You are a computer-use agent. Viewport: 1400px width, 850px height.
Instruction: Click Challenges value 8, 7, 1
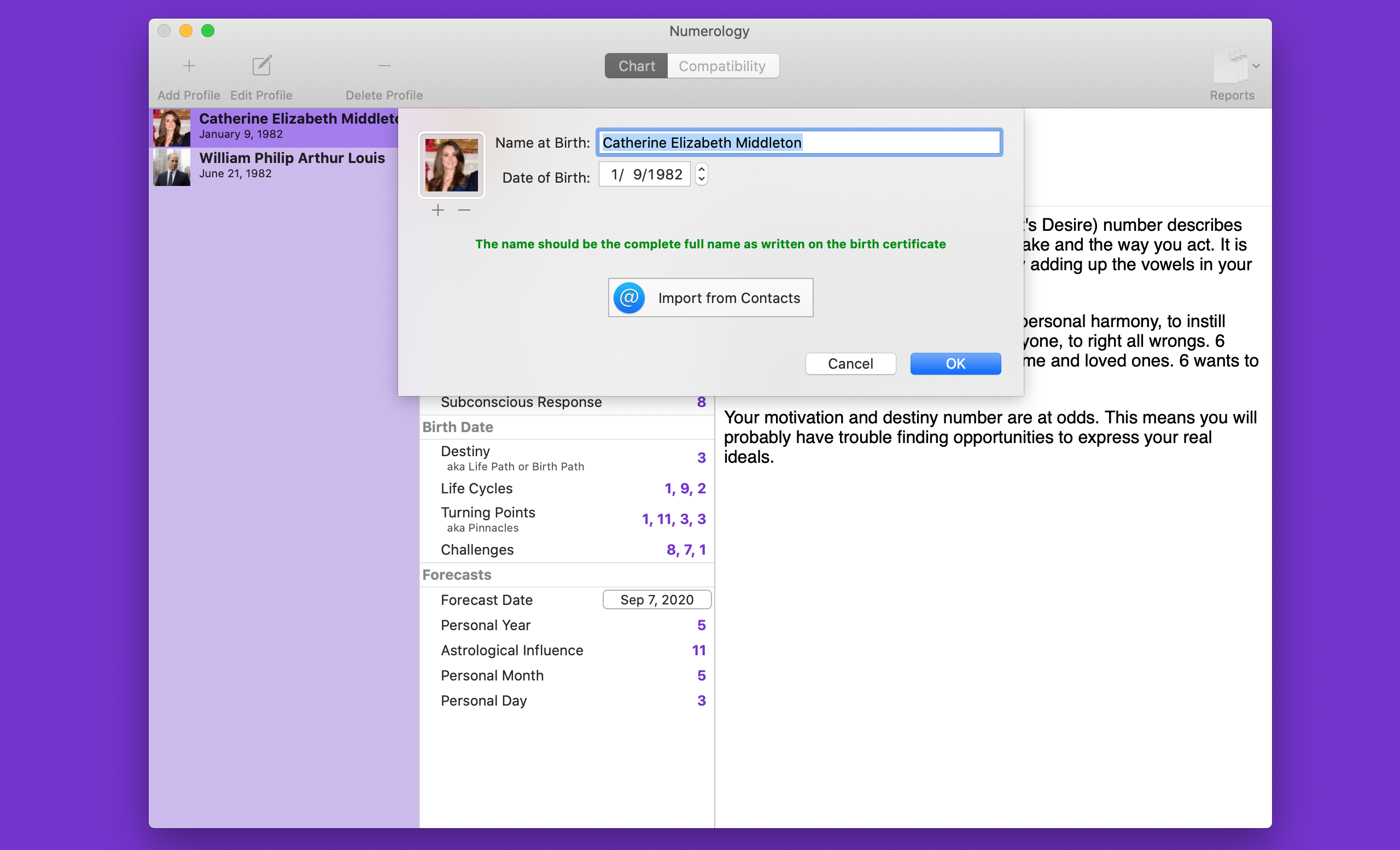pyautogui.click(x=686, y=550)
